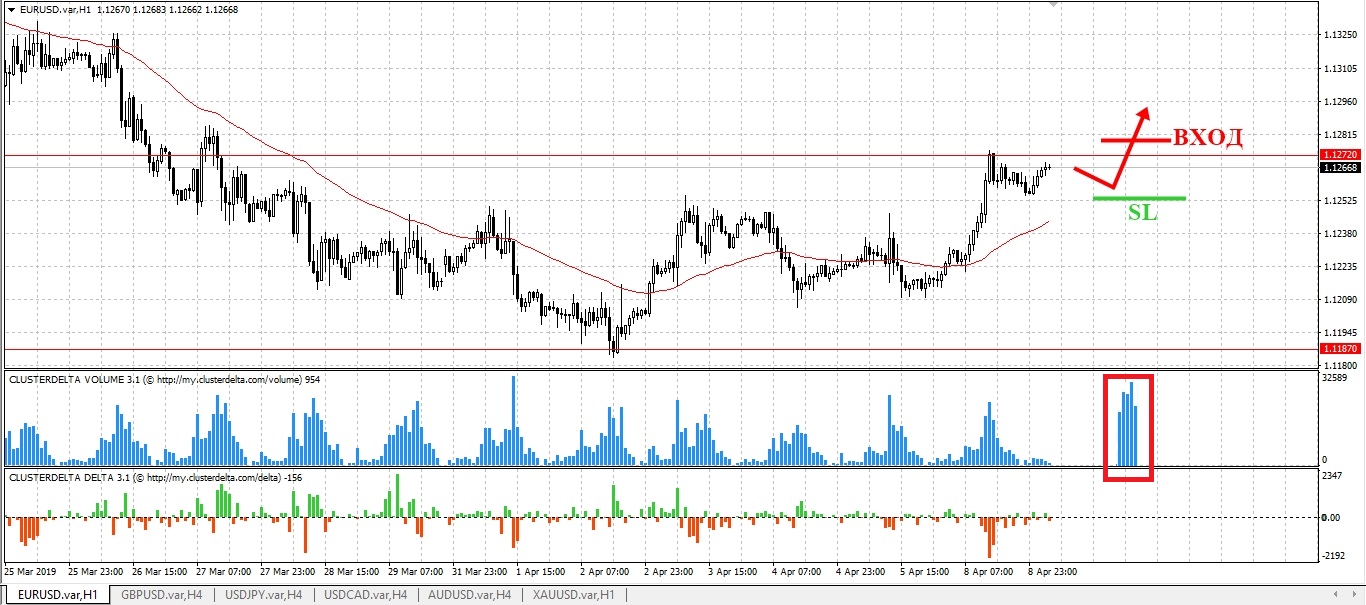
Task: Click the red upward entry arrow annotation
Action: tap(1138, 128)
